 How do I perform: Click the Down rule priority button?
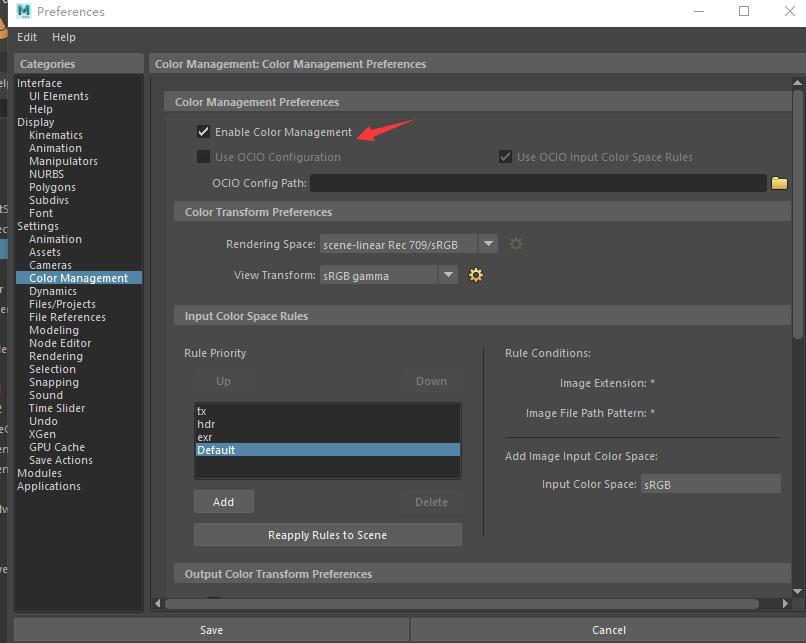click(431, 381)
